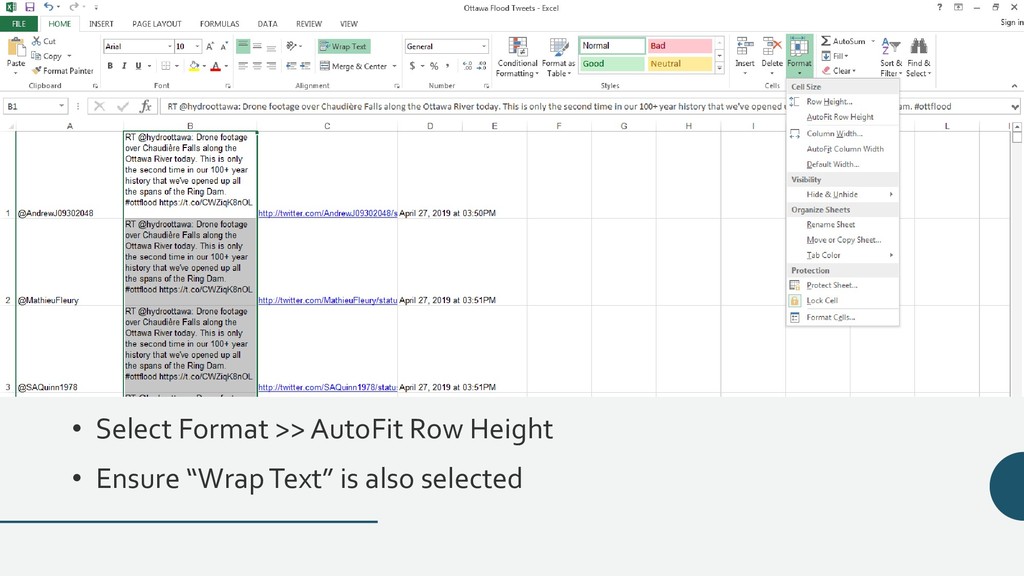Click the Name Box showing B1
1024x576 pixels.
click(30, 106)
